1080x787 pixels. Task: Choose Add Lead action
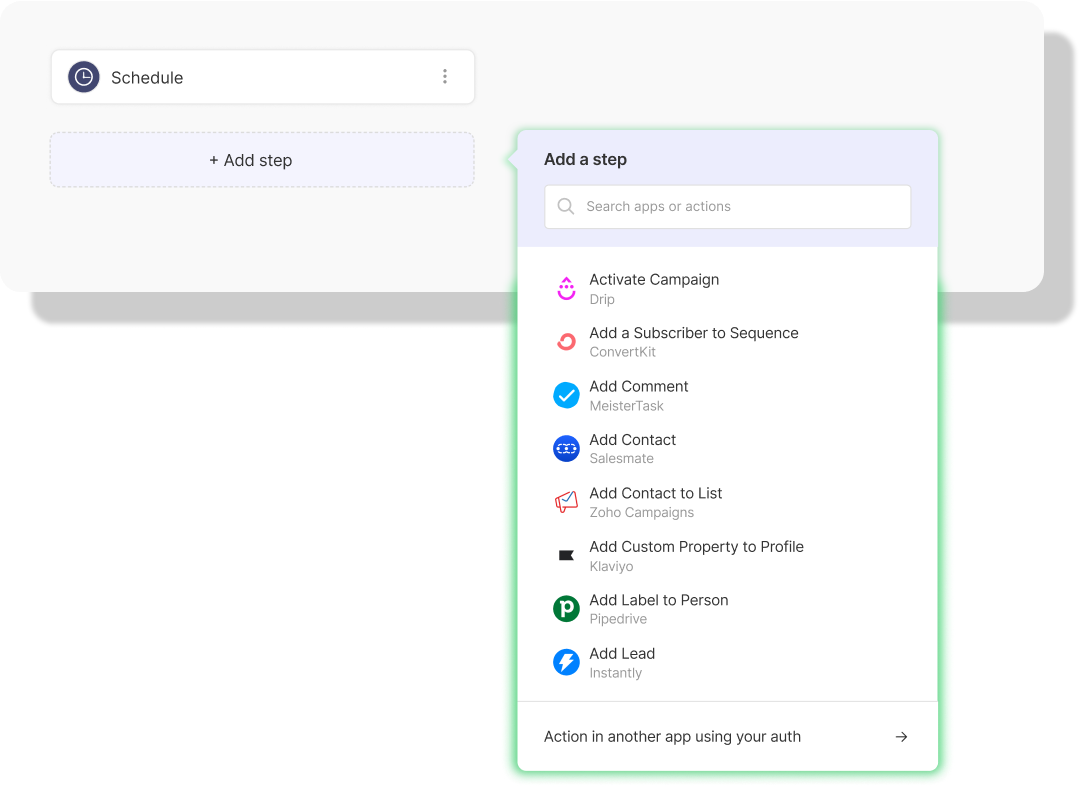pyautogui.click(x=622, y=653)
